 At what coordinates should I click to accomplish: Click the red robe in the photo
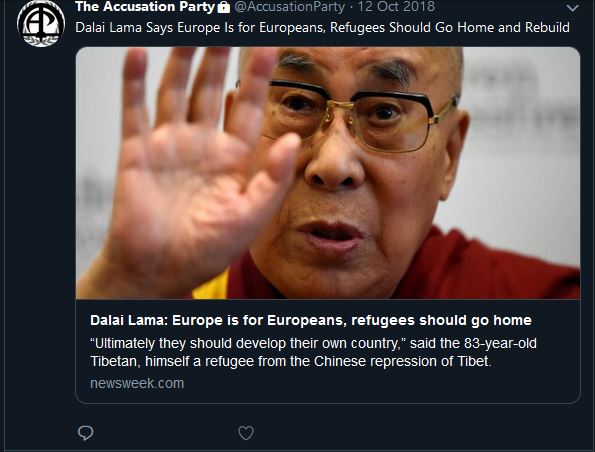pyautogui.click(x=493, y=266)
